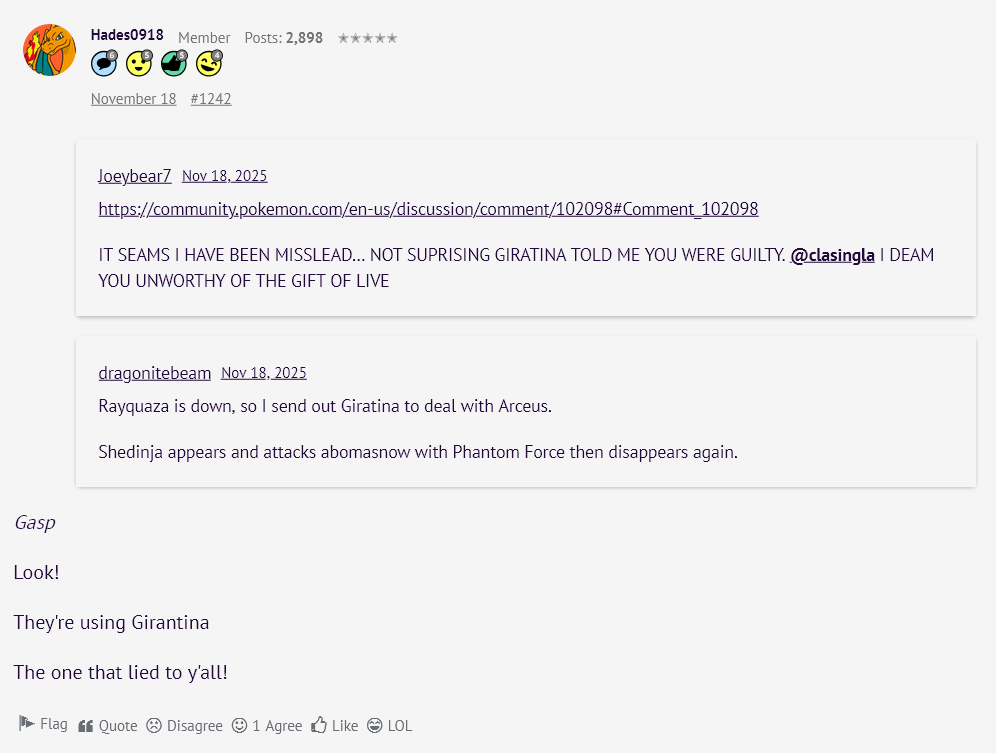Quote this post
This screenshot has width=996, height=753.
108,726
